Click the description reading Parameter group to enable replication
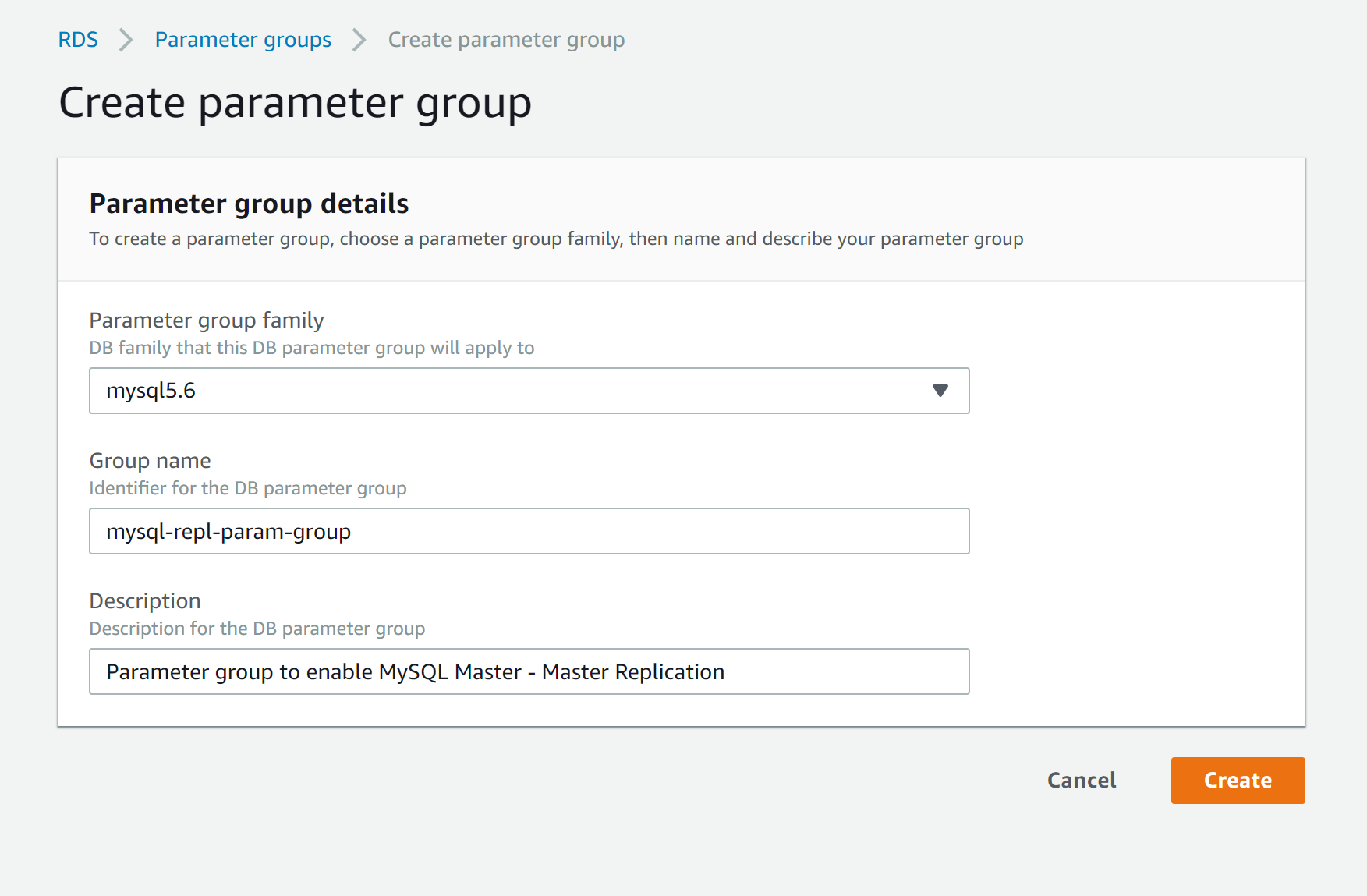Image resolution: width=1367 pixels, height=896 pixels. 415,671
